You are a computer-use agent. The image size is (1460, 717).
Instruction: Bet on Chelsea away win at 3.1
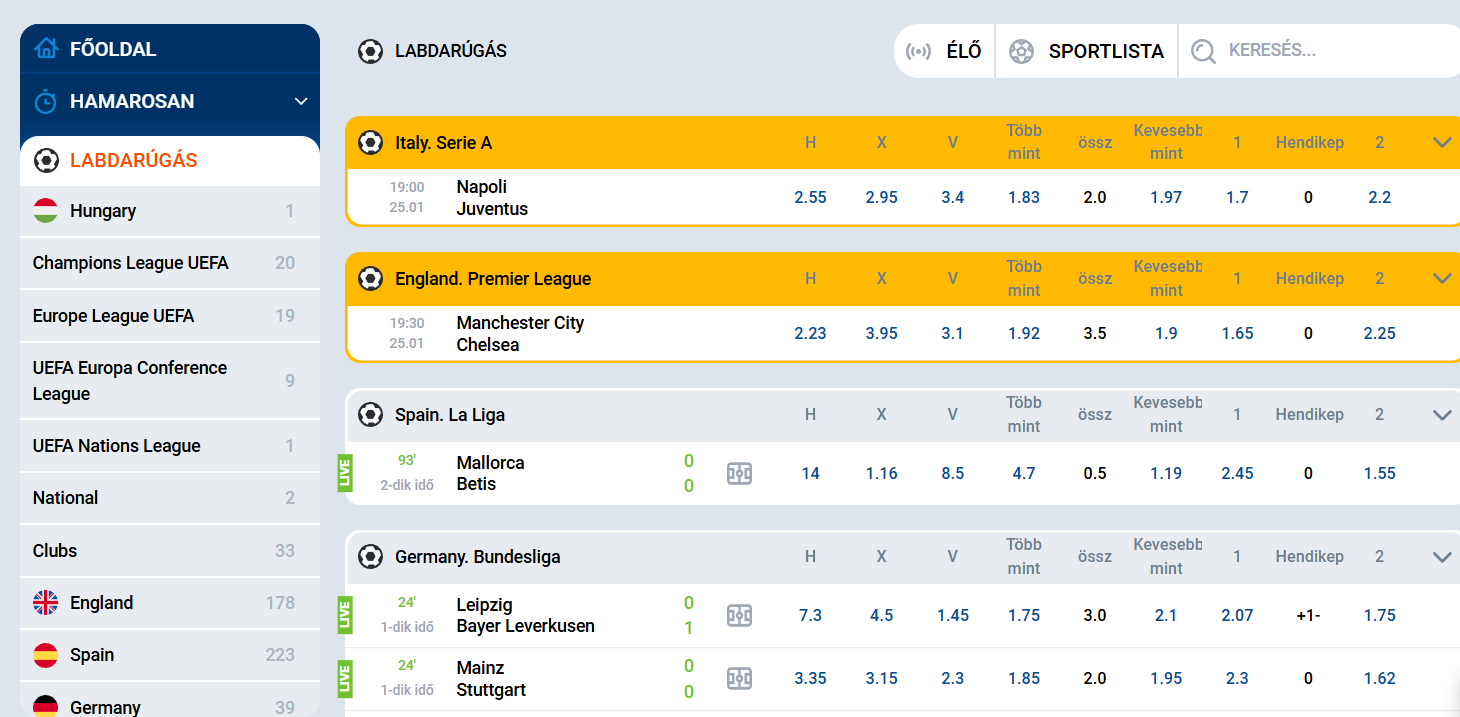point(952,333)
